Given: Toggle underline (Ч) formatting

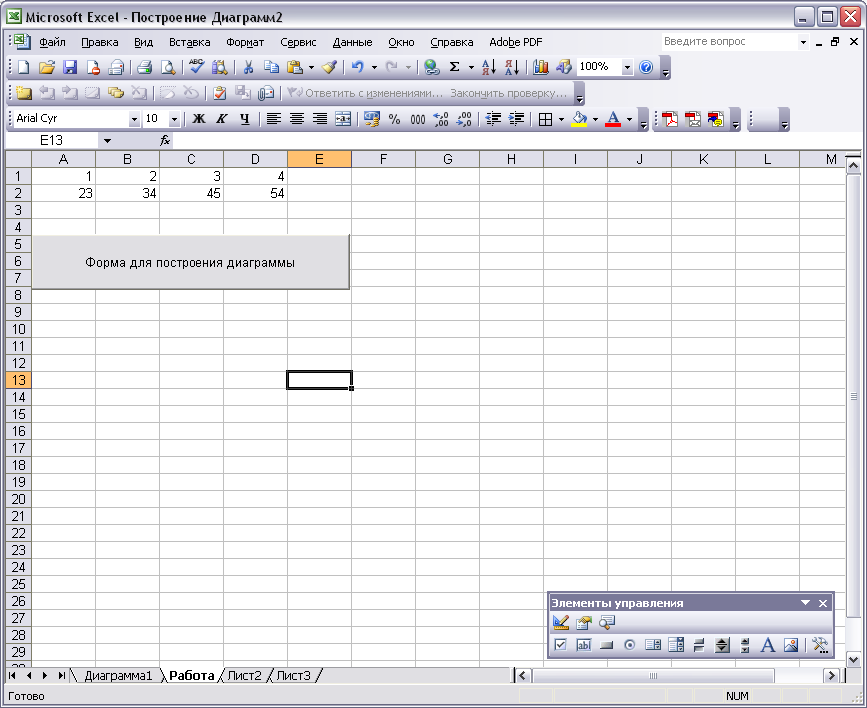Looking at the screenshot, I should (245, 119).
